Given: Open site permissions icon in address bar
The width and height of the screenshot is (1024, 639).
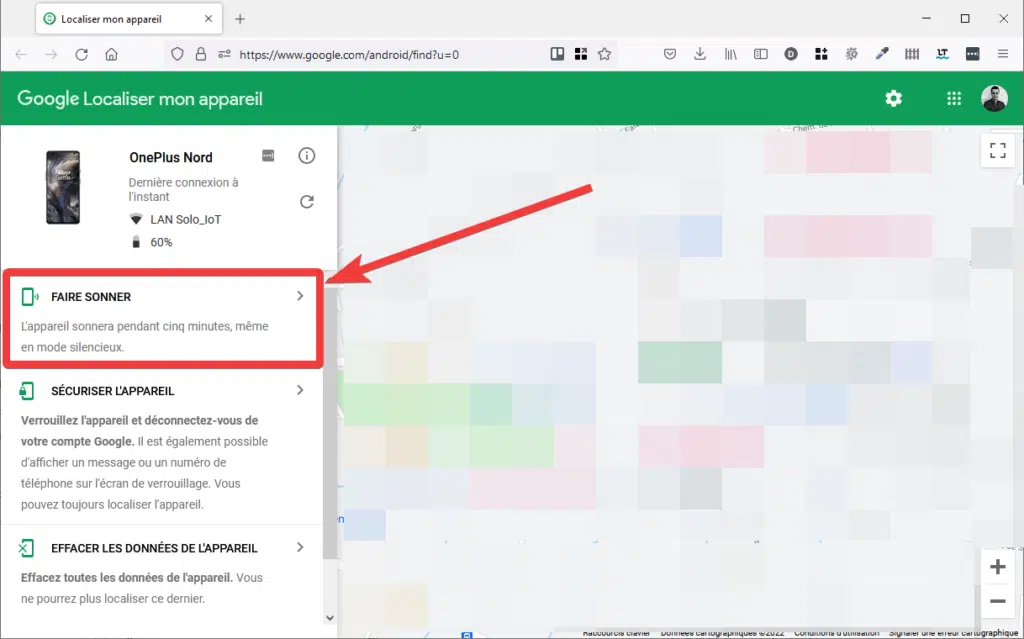Looking at the screenshot, I should [224, 55].
